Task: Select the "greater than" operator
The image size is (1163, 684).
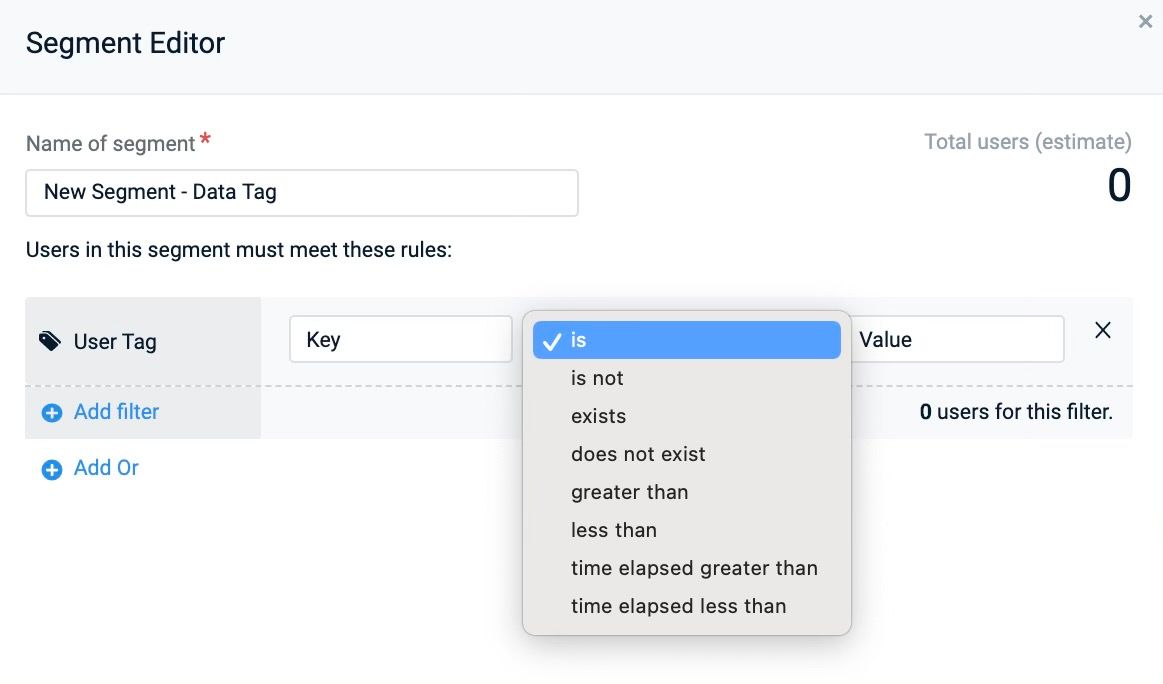Action: pos(687,492)
